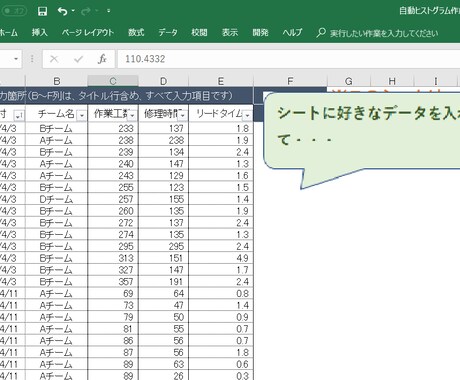
Task: Open the 開発 ribbon tab
Action: 260,32
